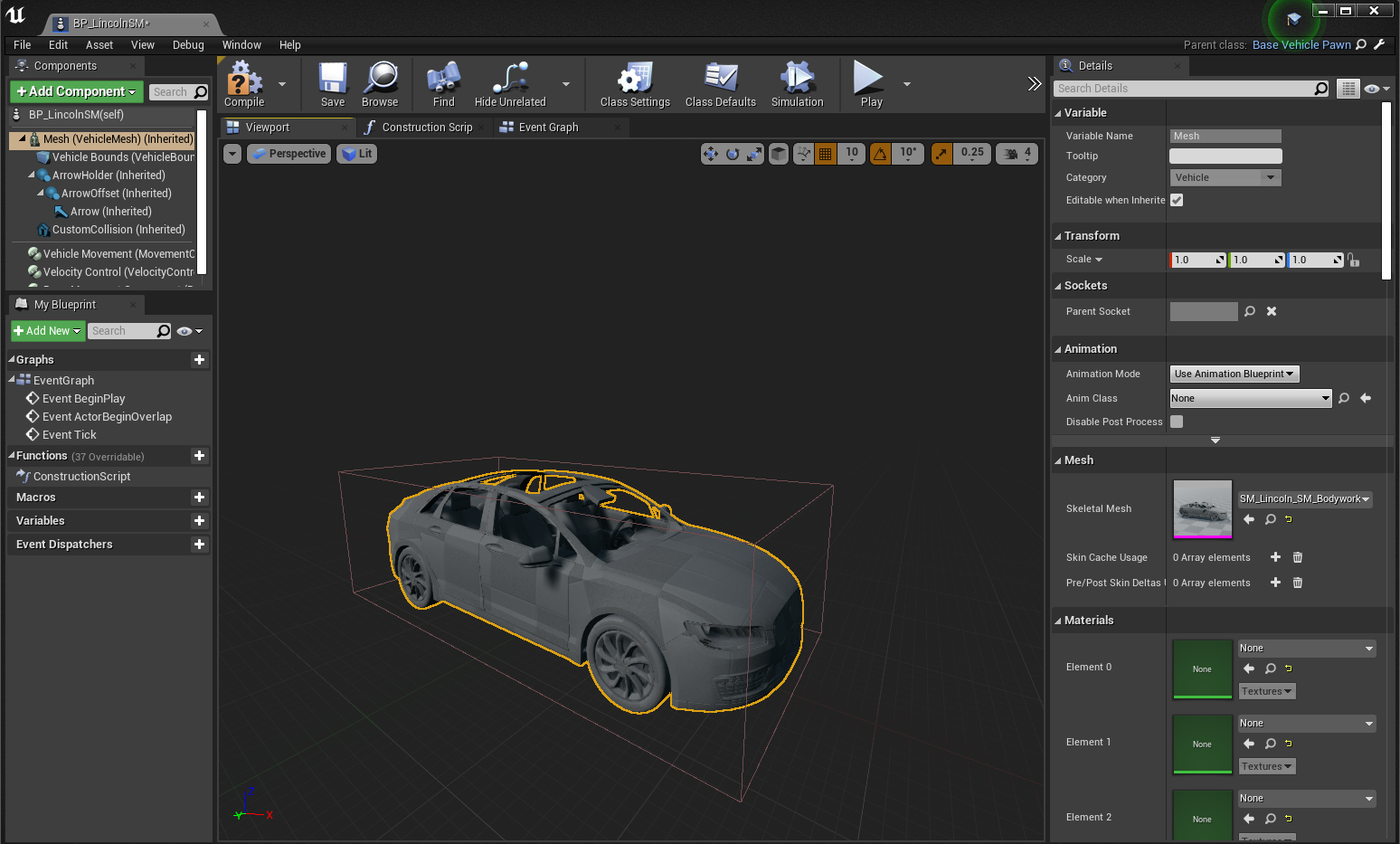Screen dimensions: 1400x844
Task: Open Class Defaults
Action: [720, 84]
